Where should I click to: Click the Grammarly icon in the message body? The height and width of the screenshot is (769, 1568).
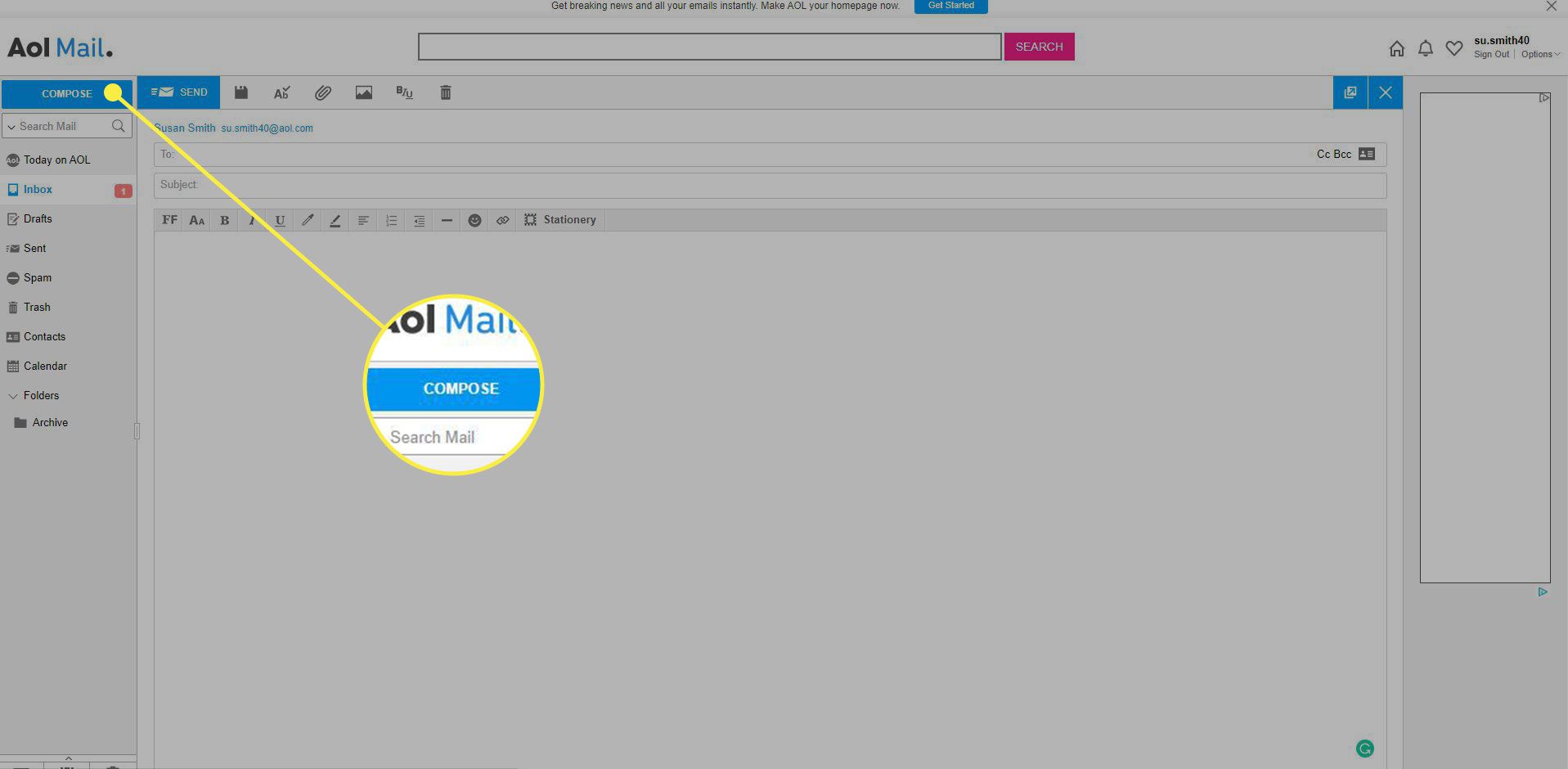(1364, 749)
